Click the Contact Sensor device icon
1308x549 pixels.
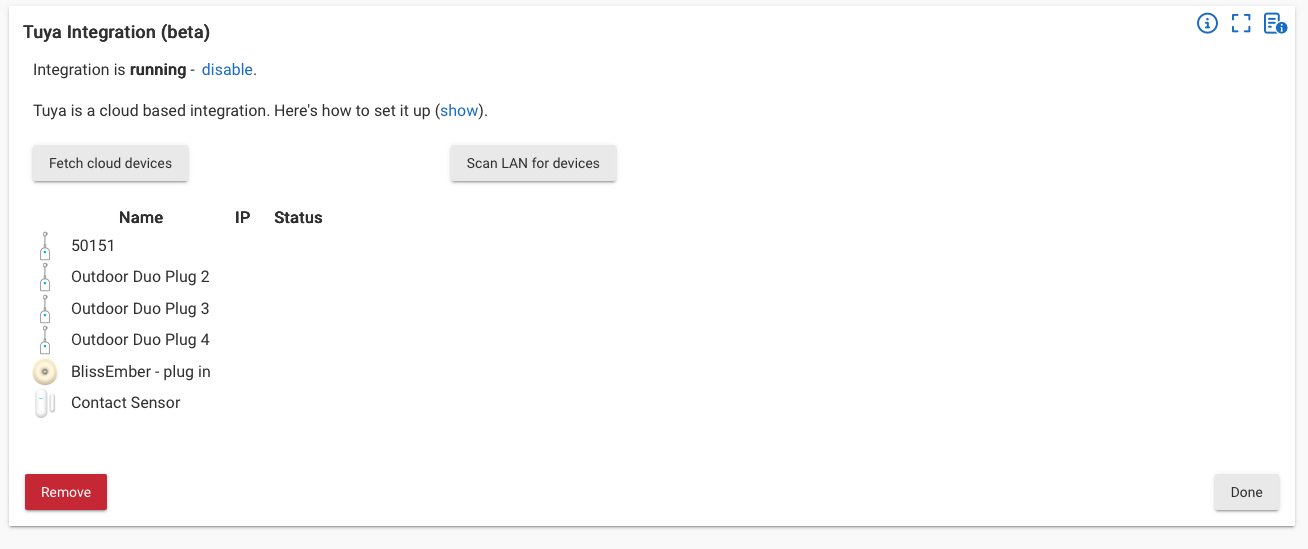(43, 403)
